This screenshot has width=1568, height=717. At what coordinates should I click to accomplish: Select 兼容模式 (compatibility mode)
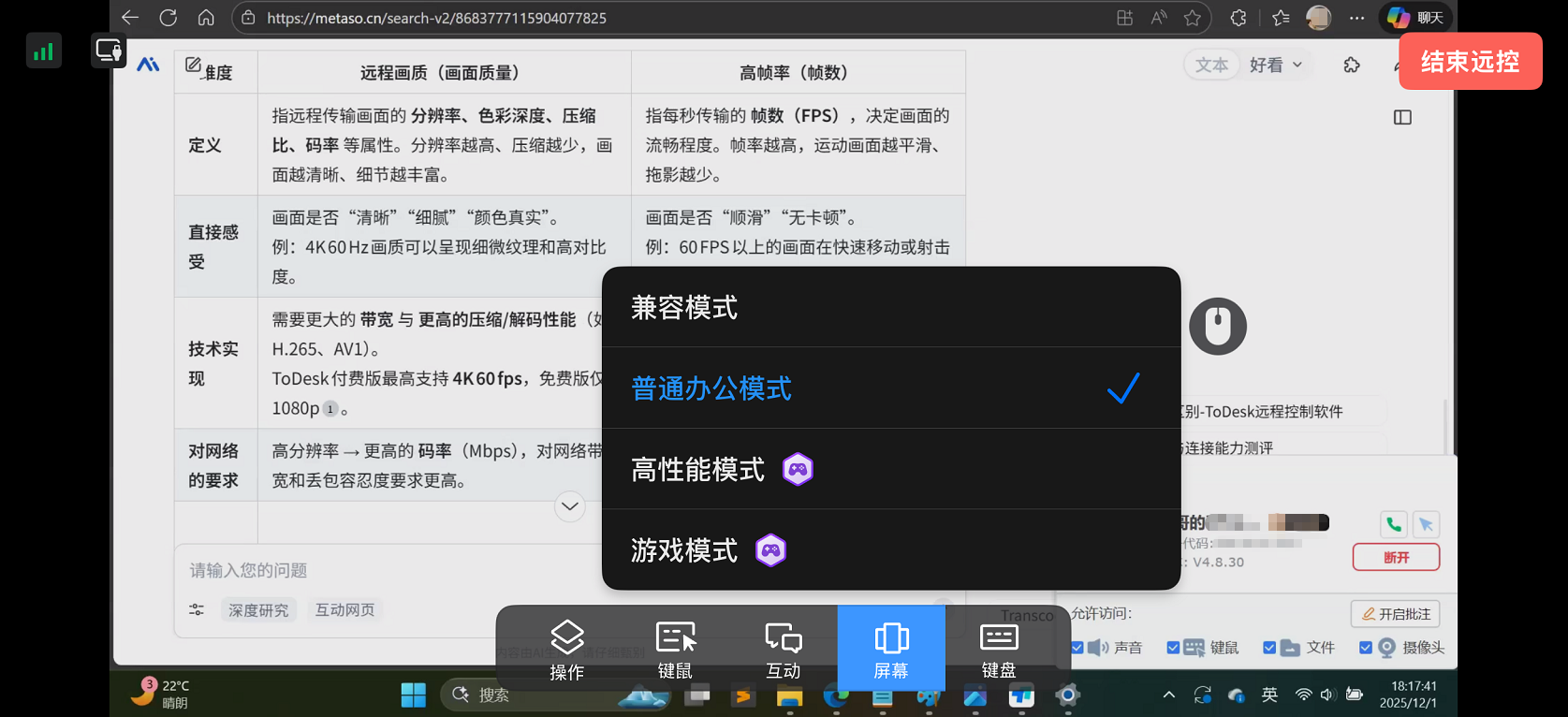point(891,307)
